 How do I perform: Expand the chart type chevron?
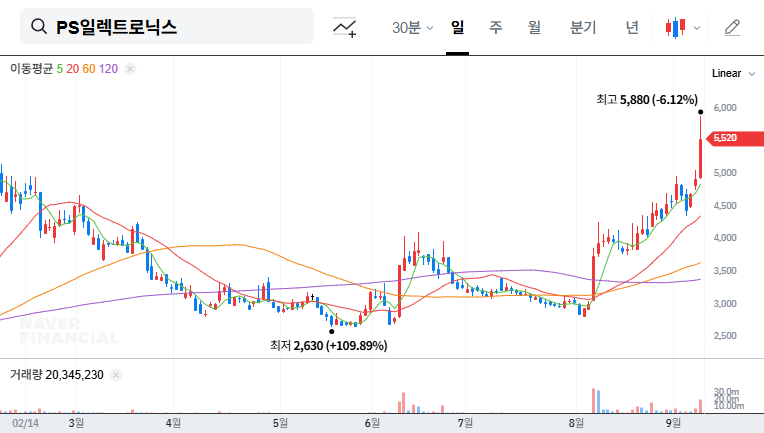point(697,28)
